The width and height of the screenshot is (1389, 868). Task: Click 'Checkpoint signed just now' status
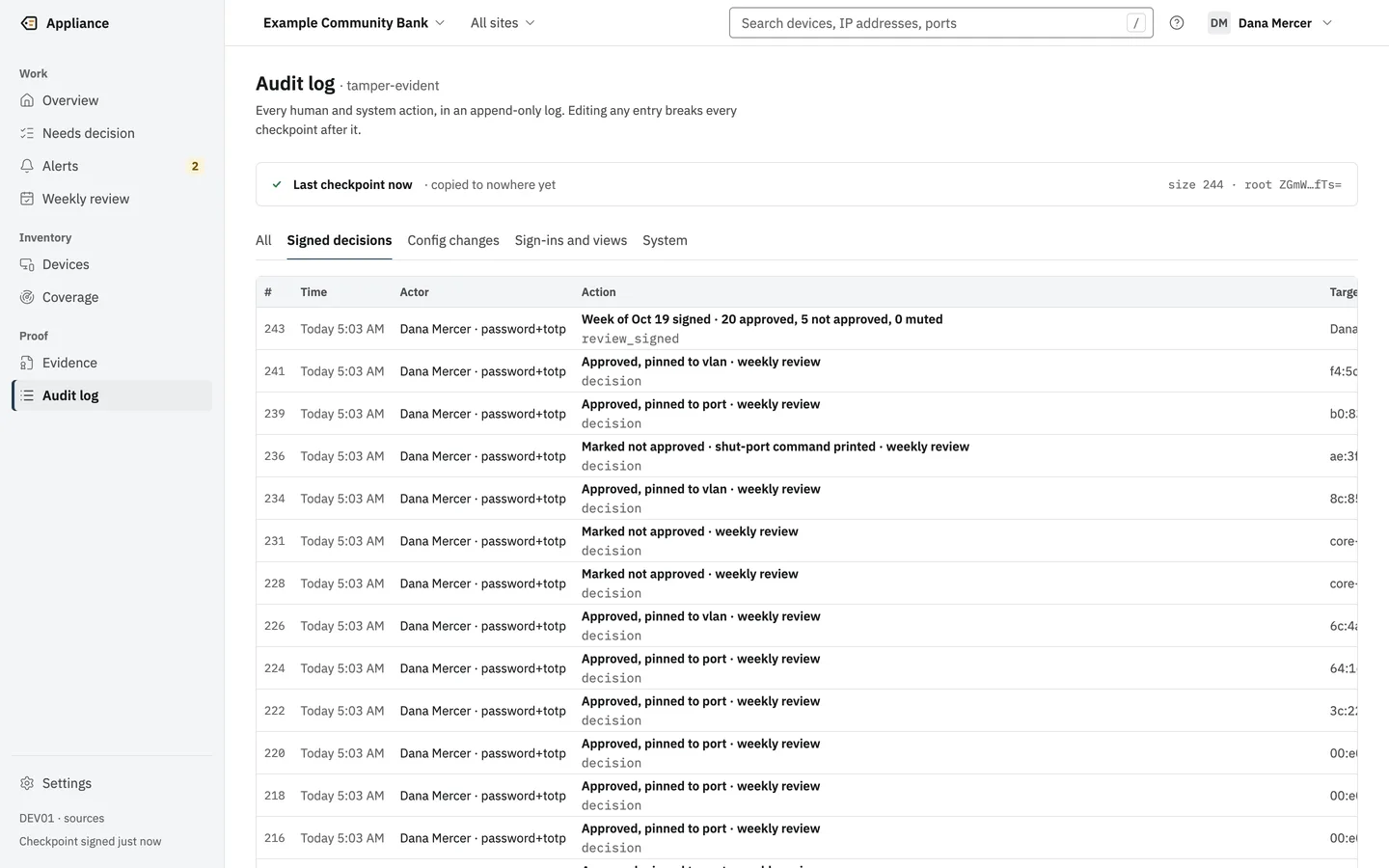tap(91, 841)
